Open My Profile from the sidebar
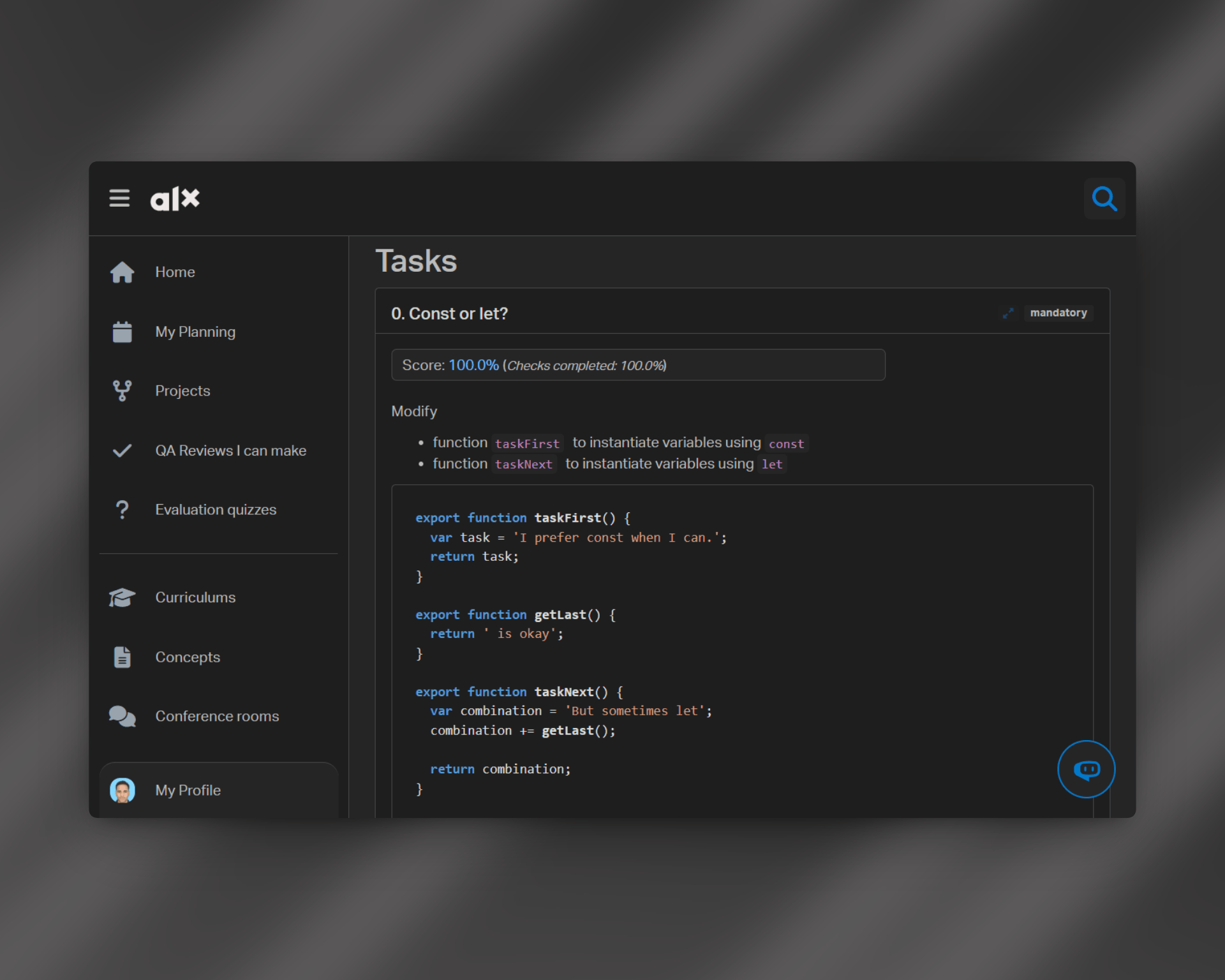 (x=188, y=790)
